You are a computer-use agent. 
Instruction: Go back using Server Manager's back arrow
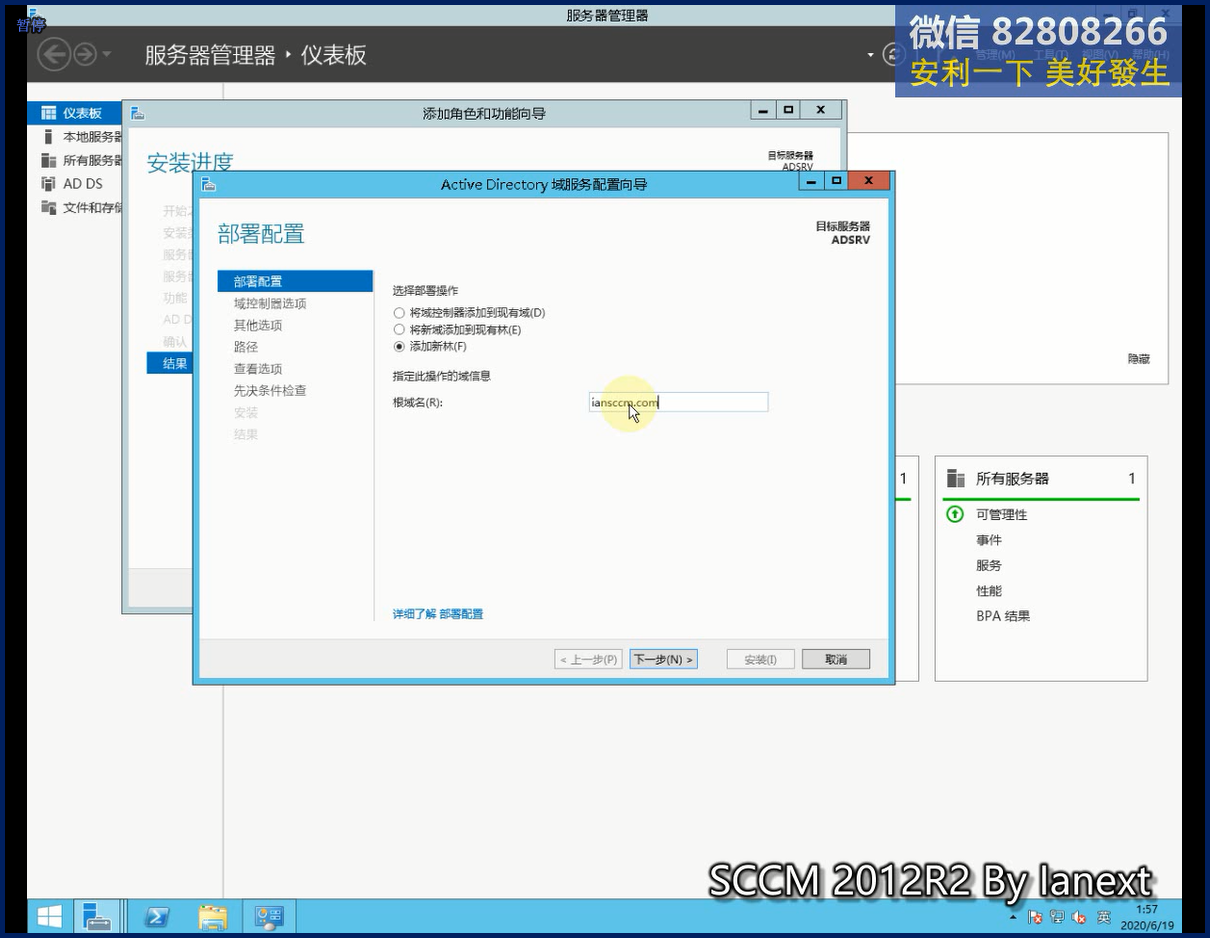click(x=53, y=54)
